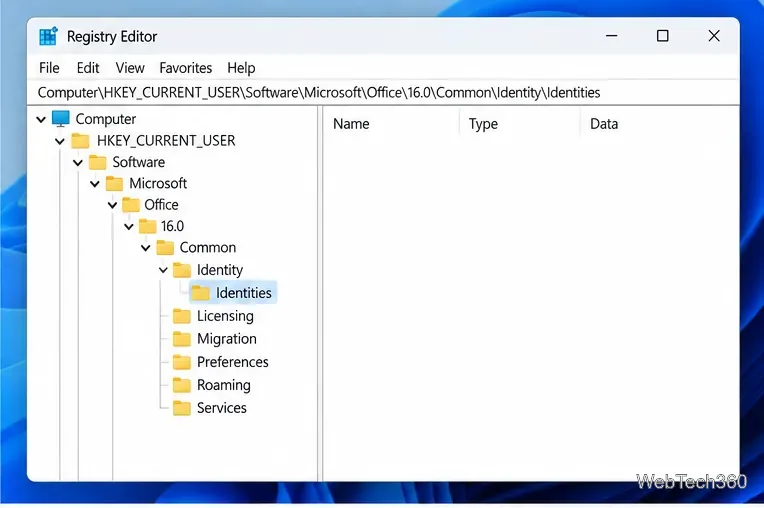Viewport: 764px width, 508px height.
Task: Minimize the Registry Editor window
Action: (x=611, y=36)
